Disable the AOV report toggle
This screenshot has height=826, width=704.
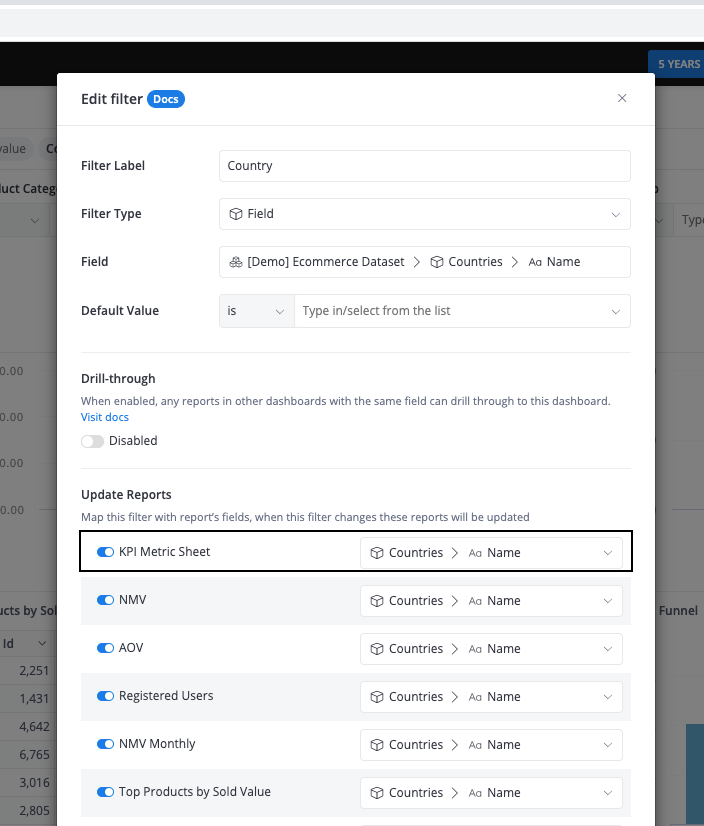tap(105, 648)
